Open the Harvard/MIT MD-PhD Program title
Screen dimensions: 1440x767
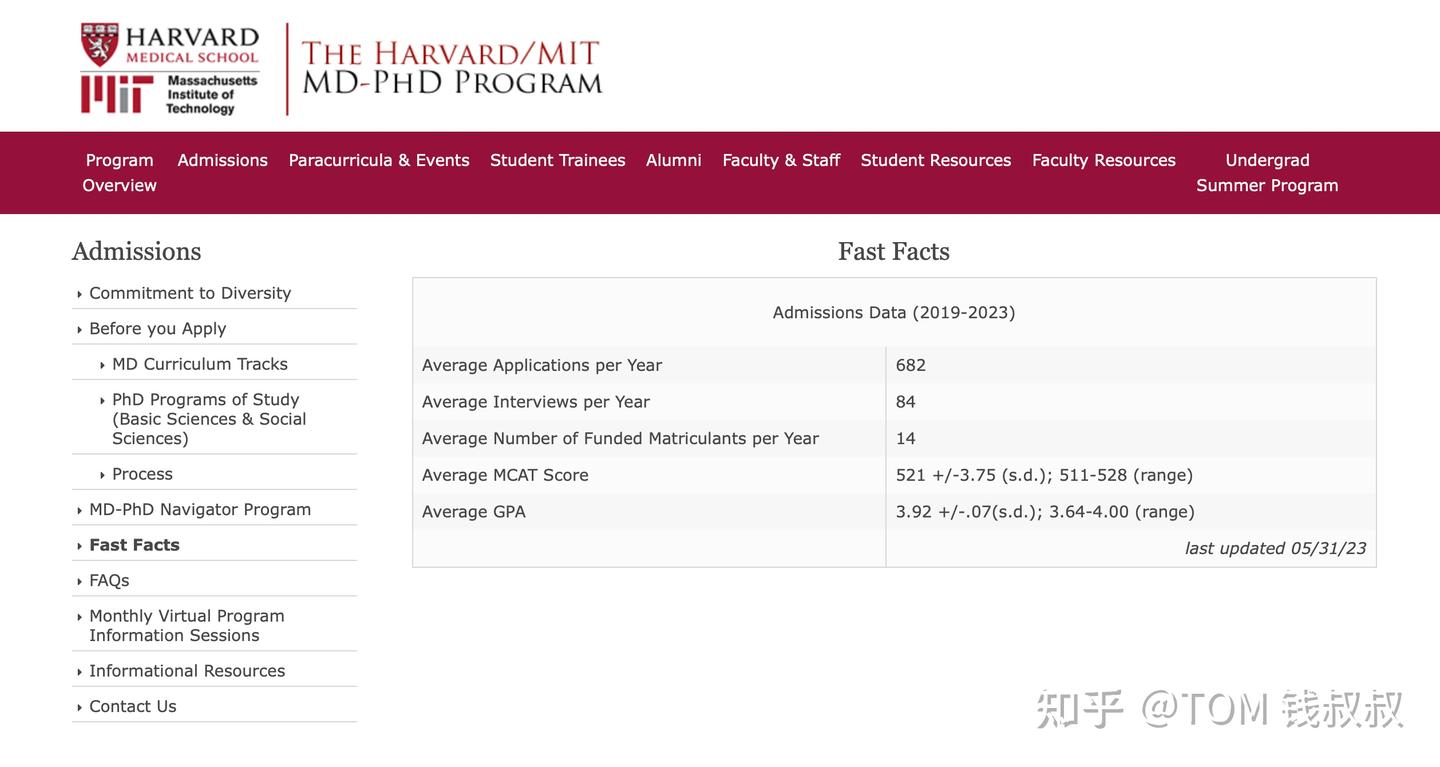(x=452, y=68)
